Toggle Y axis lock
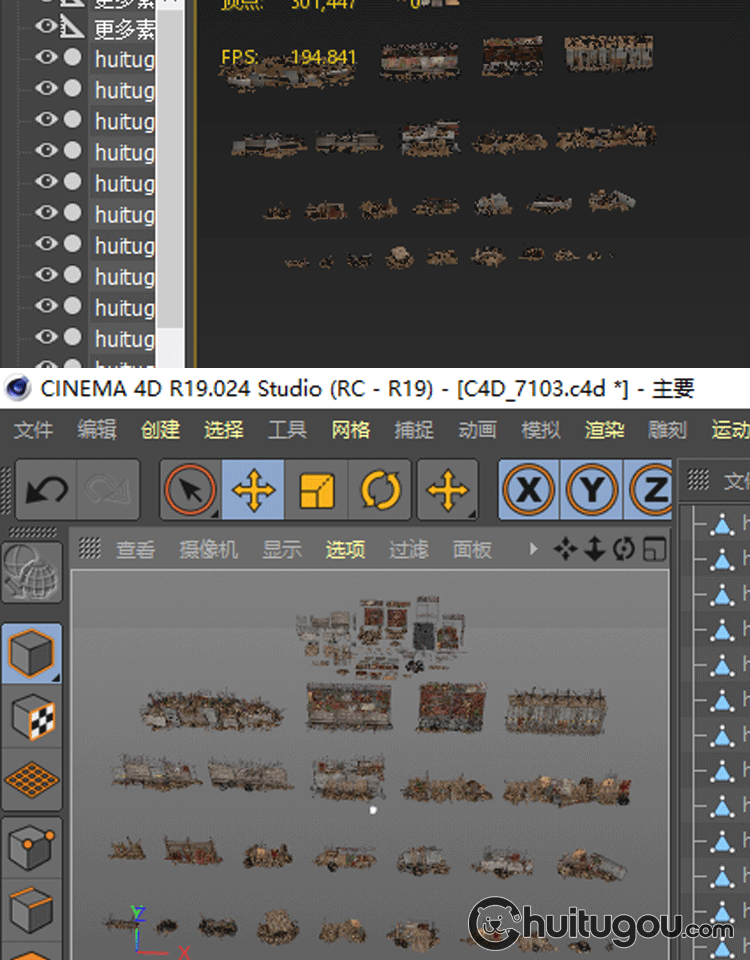Viewport: 750px width, 960px height. tap(592, 490)
